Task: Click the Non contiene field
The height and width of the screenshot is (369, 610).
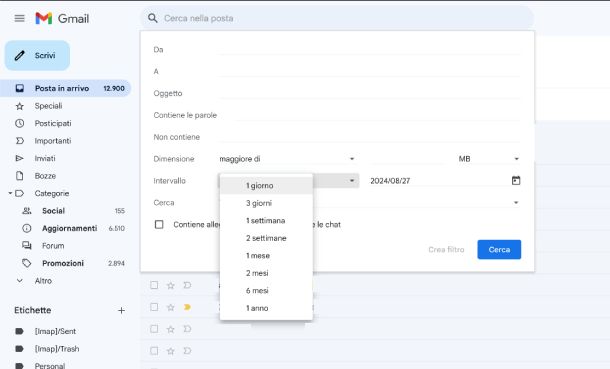Action: click(x=370, y=137)
